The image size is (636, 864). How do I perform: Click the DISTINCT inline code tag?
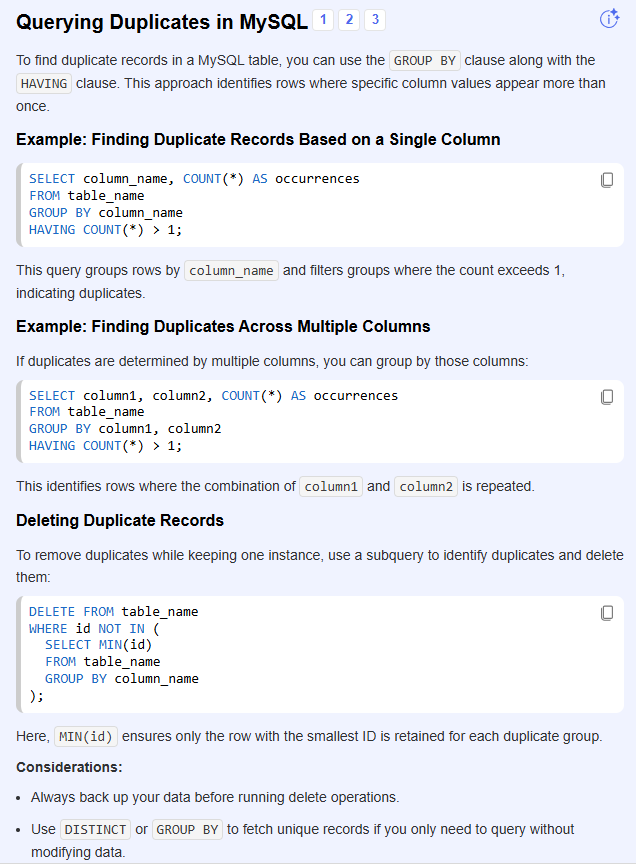(95, 829)
